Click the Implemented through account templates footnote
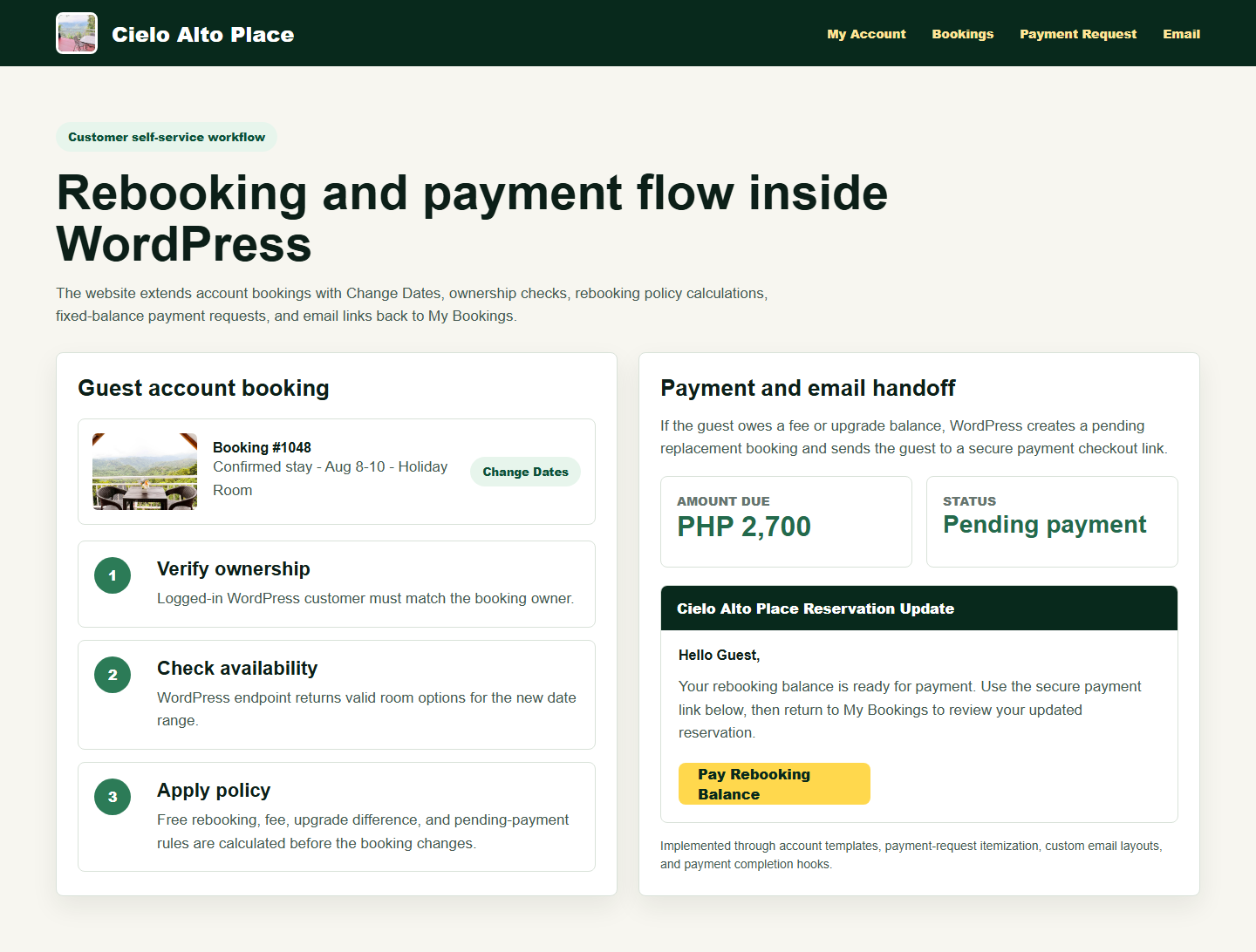The height and width of the screenshot is (952, 1256). pyautogui.click(x=911, y=855)
